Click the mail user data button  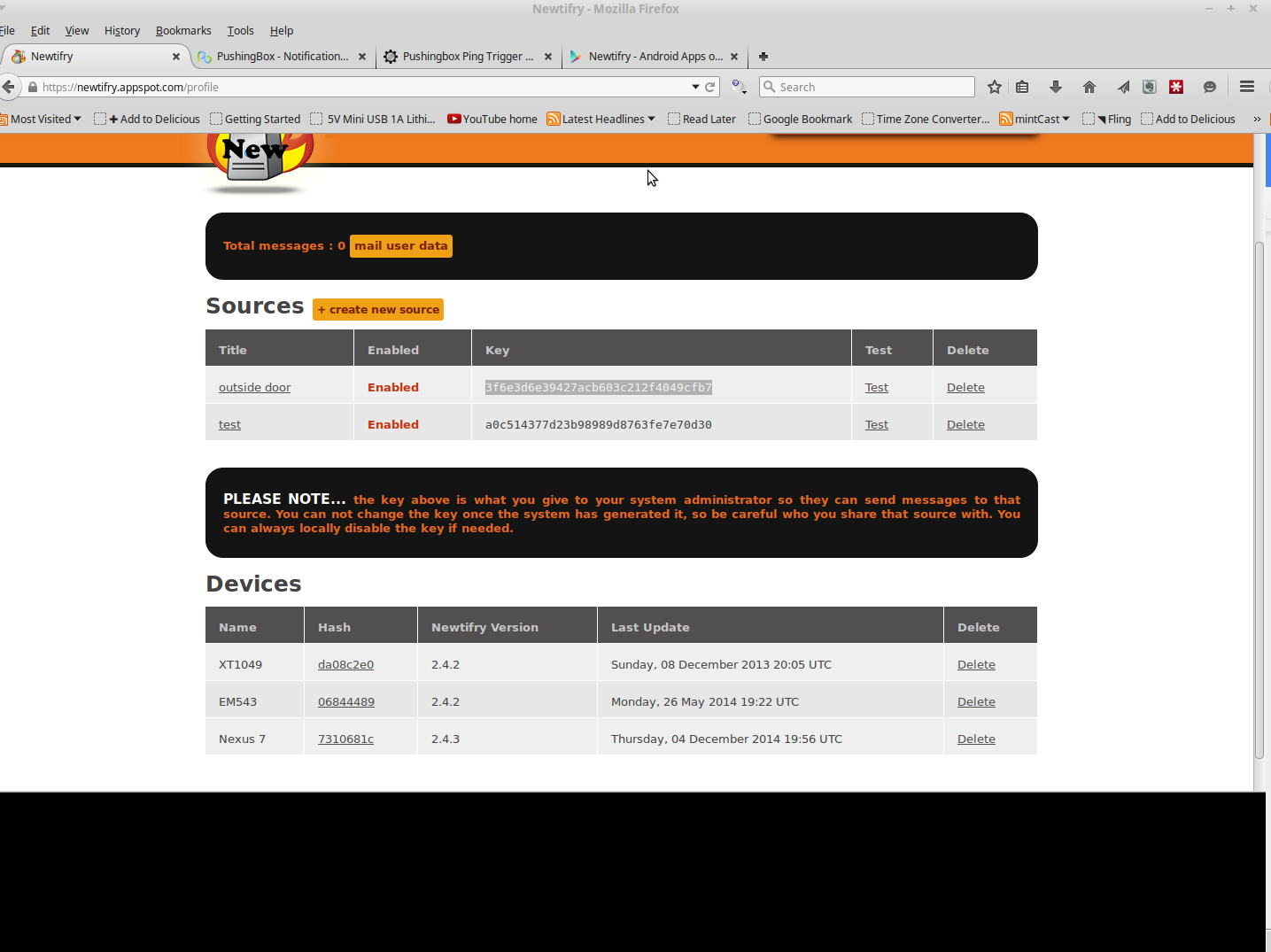tap(401, 246)
